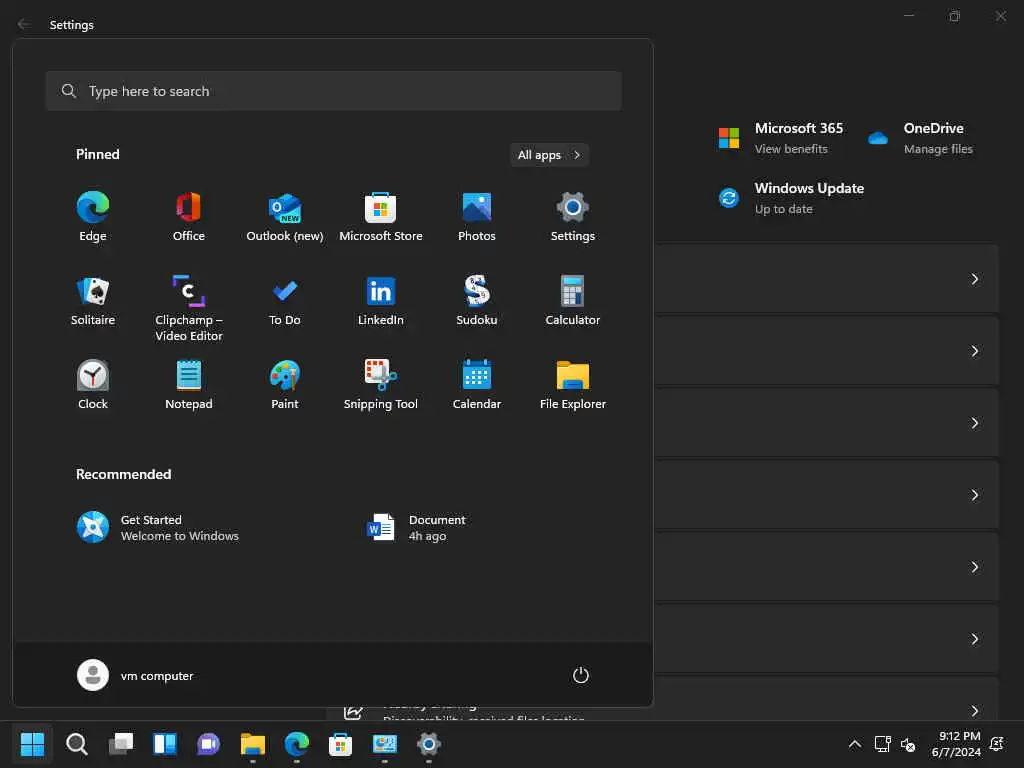
Task: Open the Edge pinned app
Action: point(93,217)
